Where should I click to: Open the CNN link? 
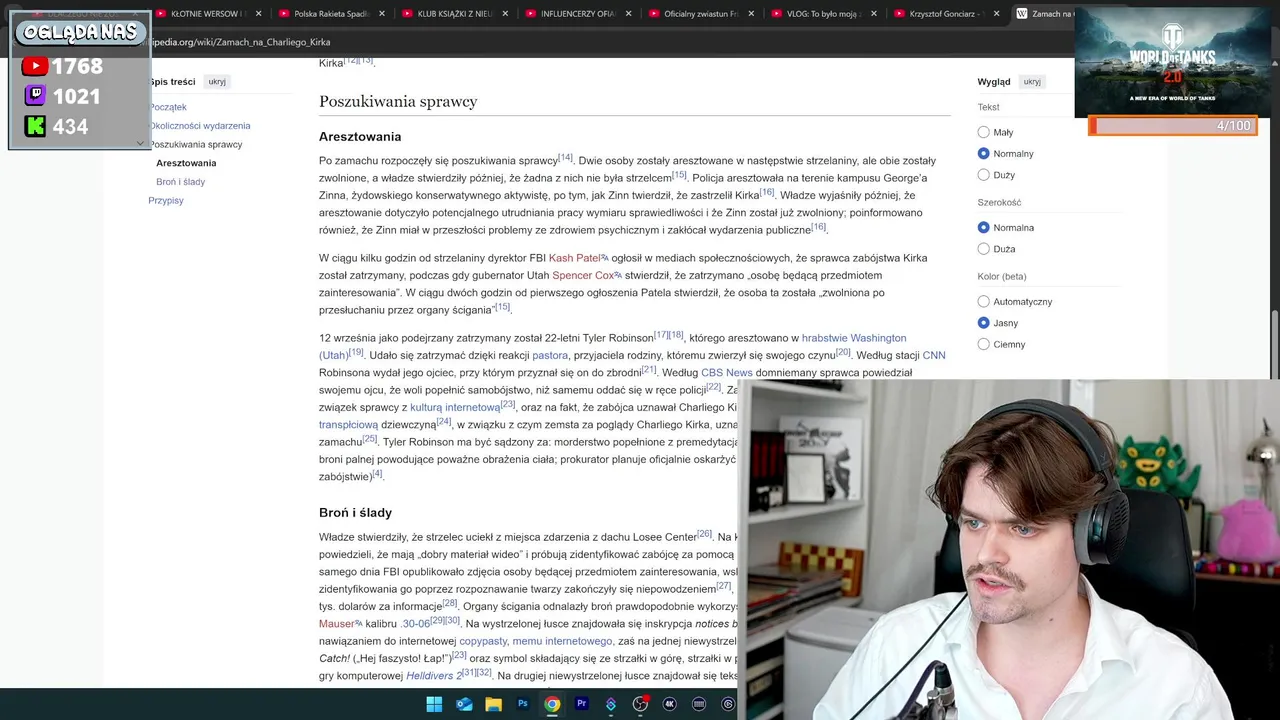[x=934, y=355]
